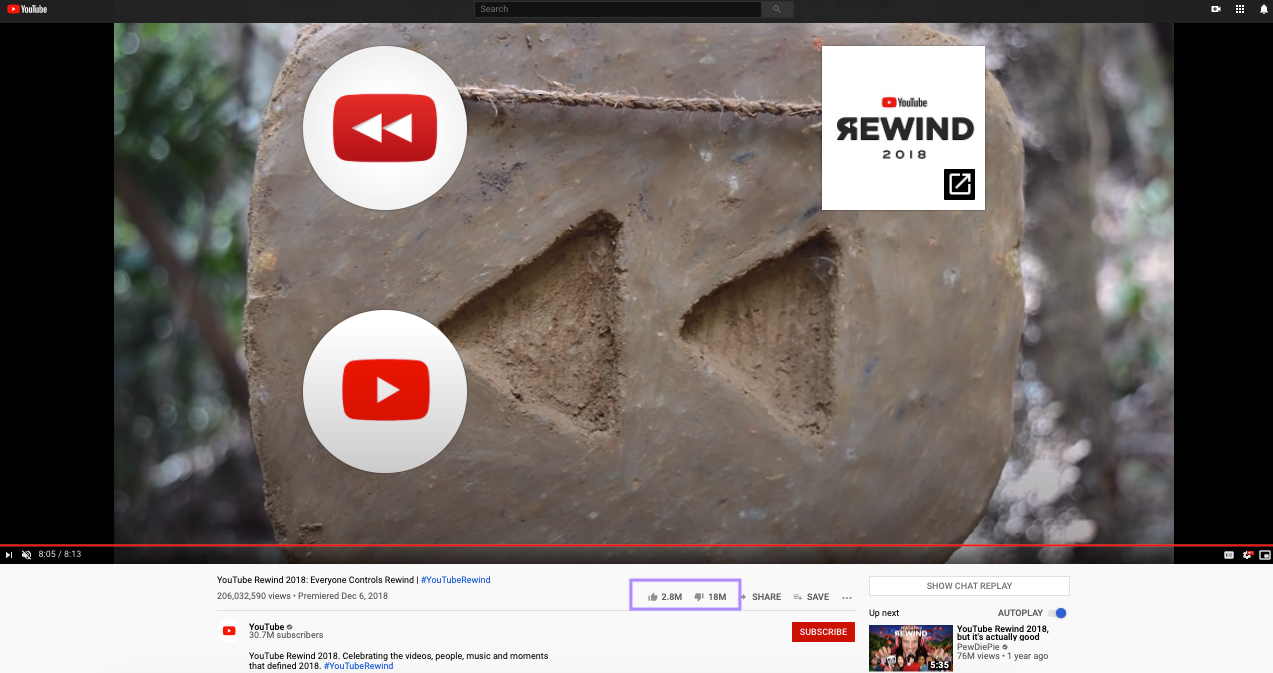Click the 8:05 / 8:13 time display

tap(60, 554)
